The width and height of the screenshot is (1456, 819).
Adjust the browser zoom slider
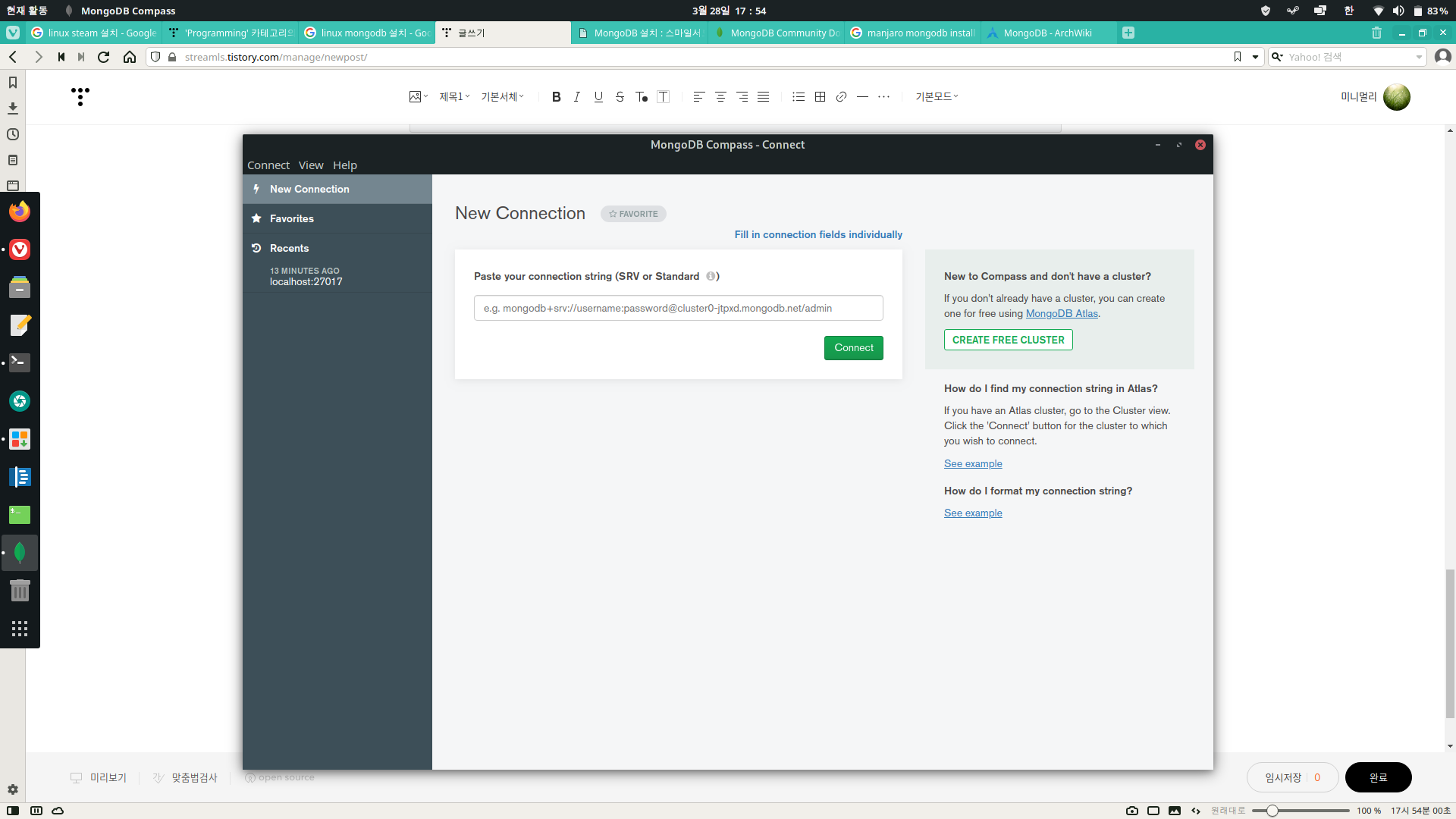click(1272, 811)
